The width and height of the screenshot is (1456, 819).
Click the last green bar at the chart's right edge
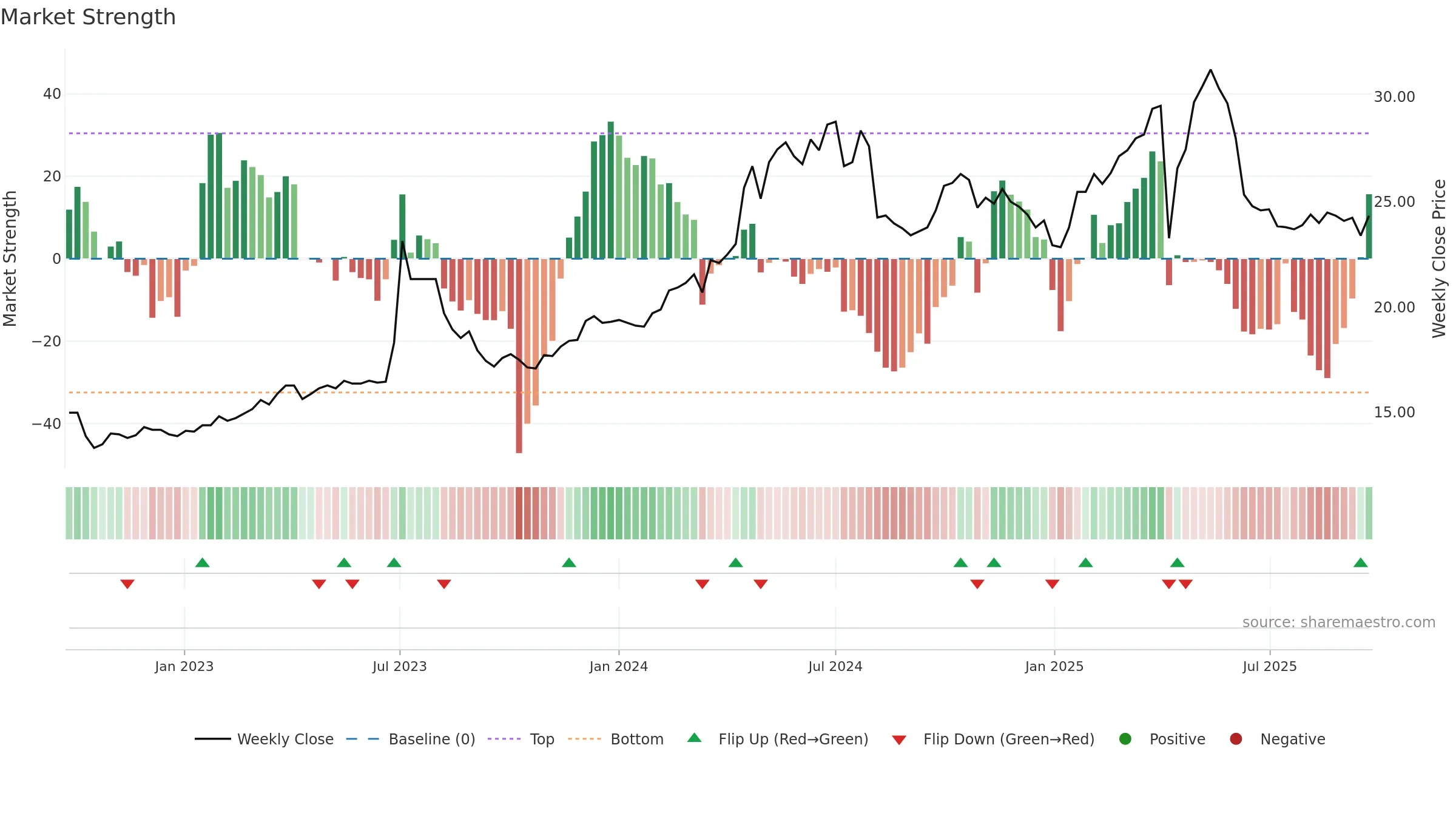(1369, 226)
